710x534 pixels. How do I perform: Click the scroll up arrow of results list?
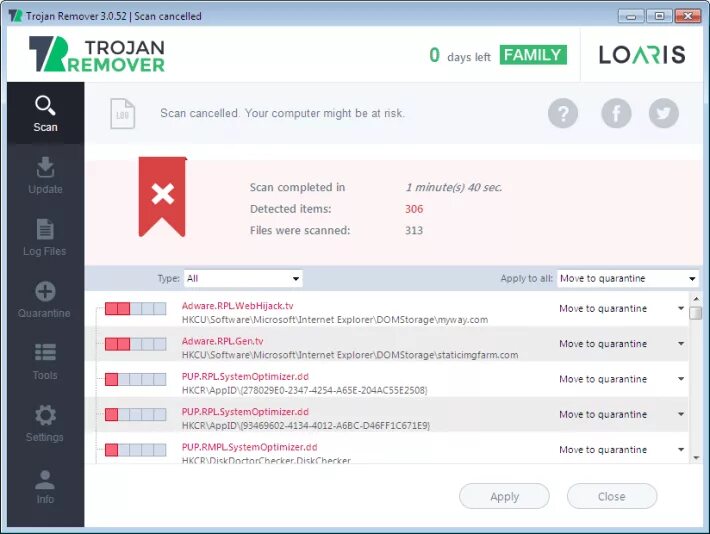tap(696, 299)
